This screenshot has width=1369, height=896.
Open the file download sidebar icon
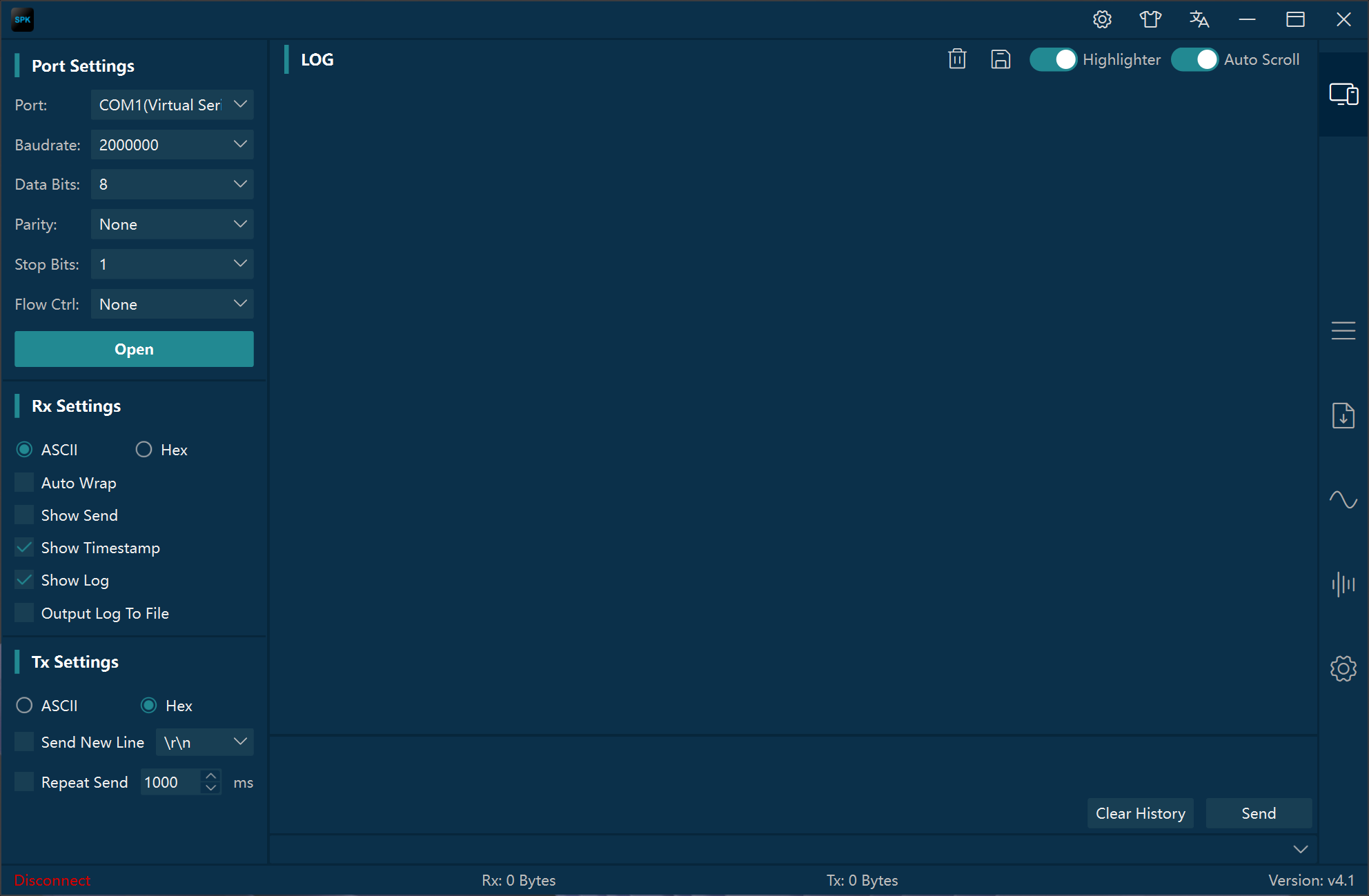pyautogui.click(x=1343, y=416)
